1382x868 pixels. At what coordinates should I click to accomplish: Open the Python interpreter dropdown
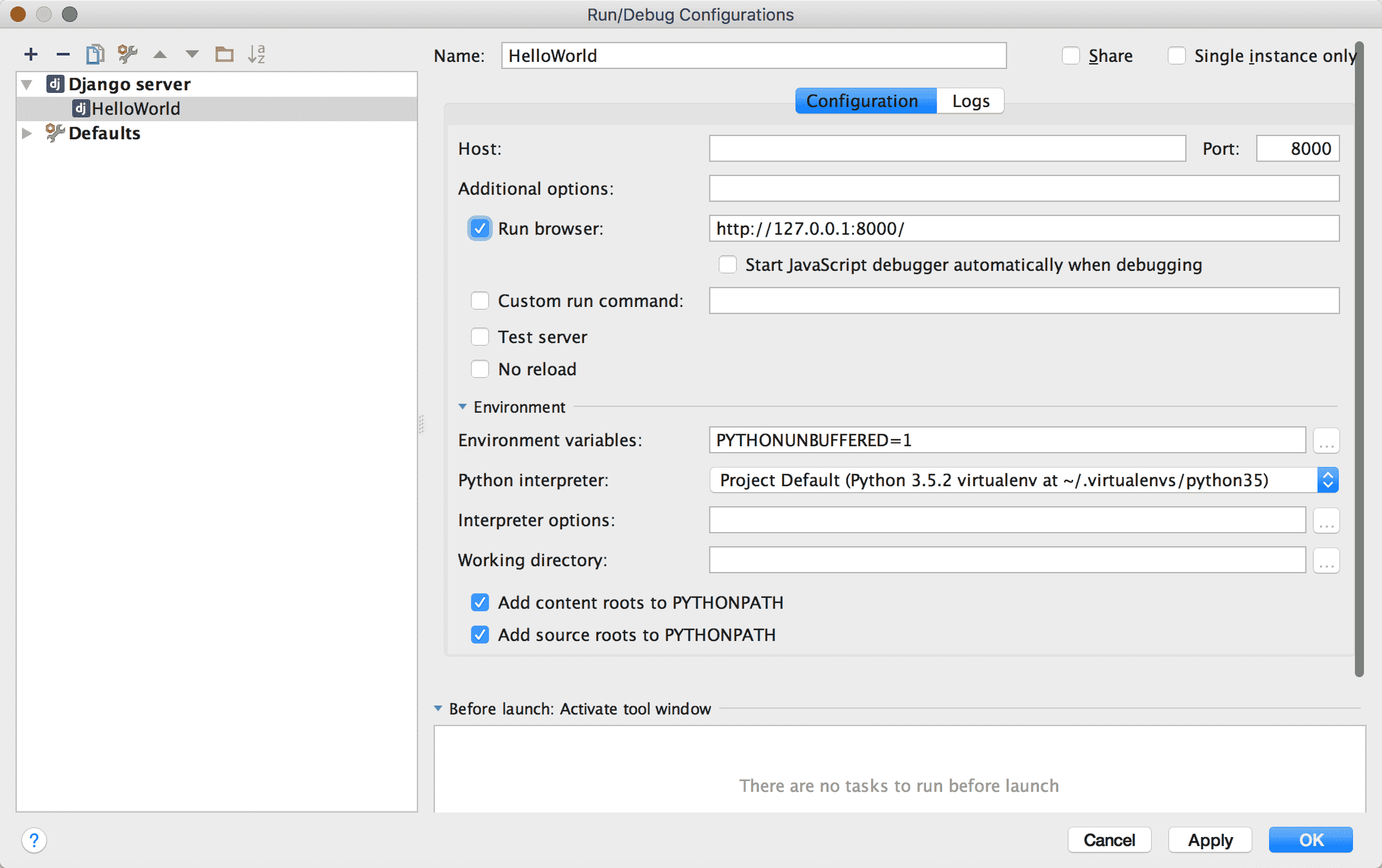coord(1328,480)
